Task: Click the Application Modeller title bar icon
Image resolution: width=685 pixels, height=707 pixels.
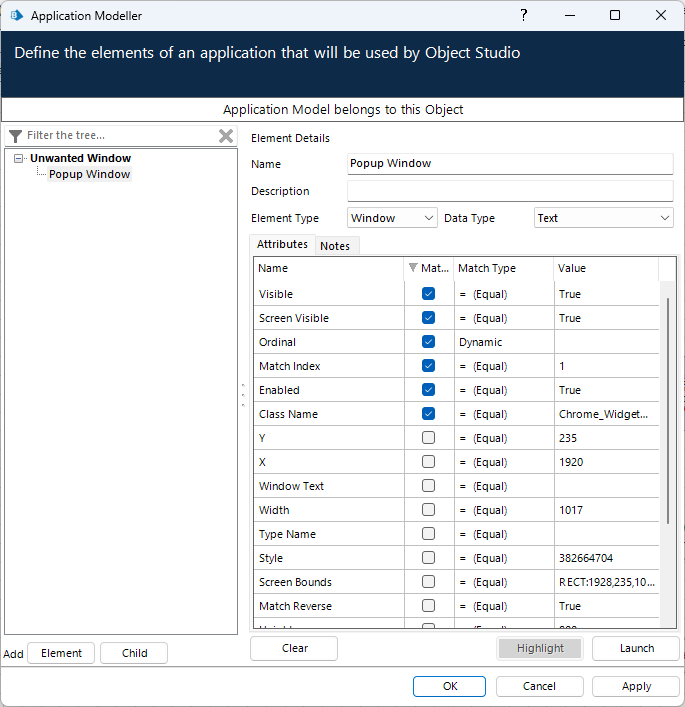Action: [x=16, y=16]
